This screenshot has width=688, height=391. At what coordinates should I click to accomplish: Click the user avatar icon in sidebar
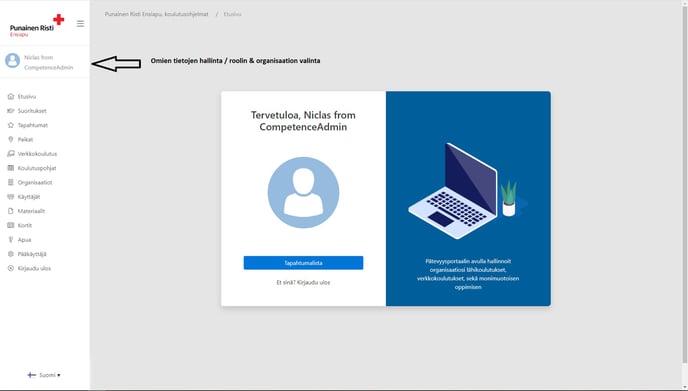[x=13, y=61]
